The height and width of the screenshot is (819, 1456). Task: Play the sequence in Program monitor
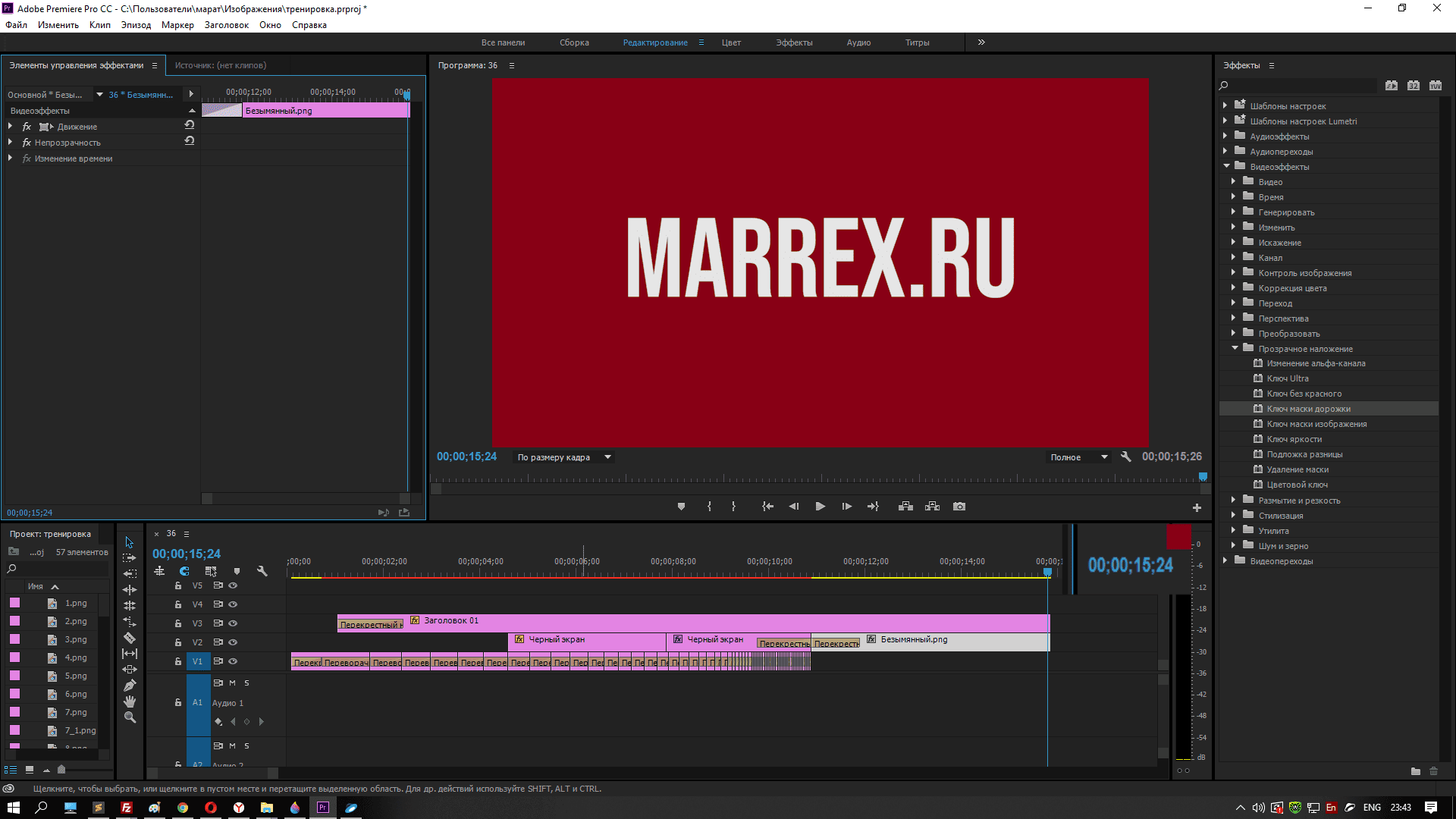point(821,507)
